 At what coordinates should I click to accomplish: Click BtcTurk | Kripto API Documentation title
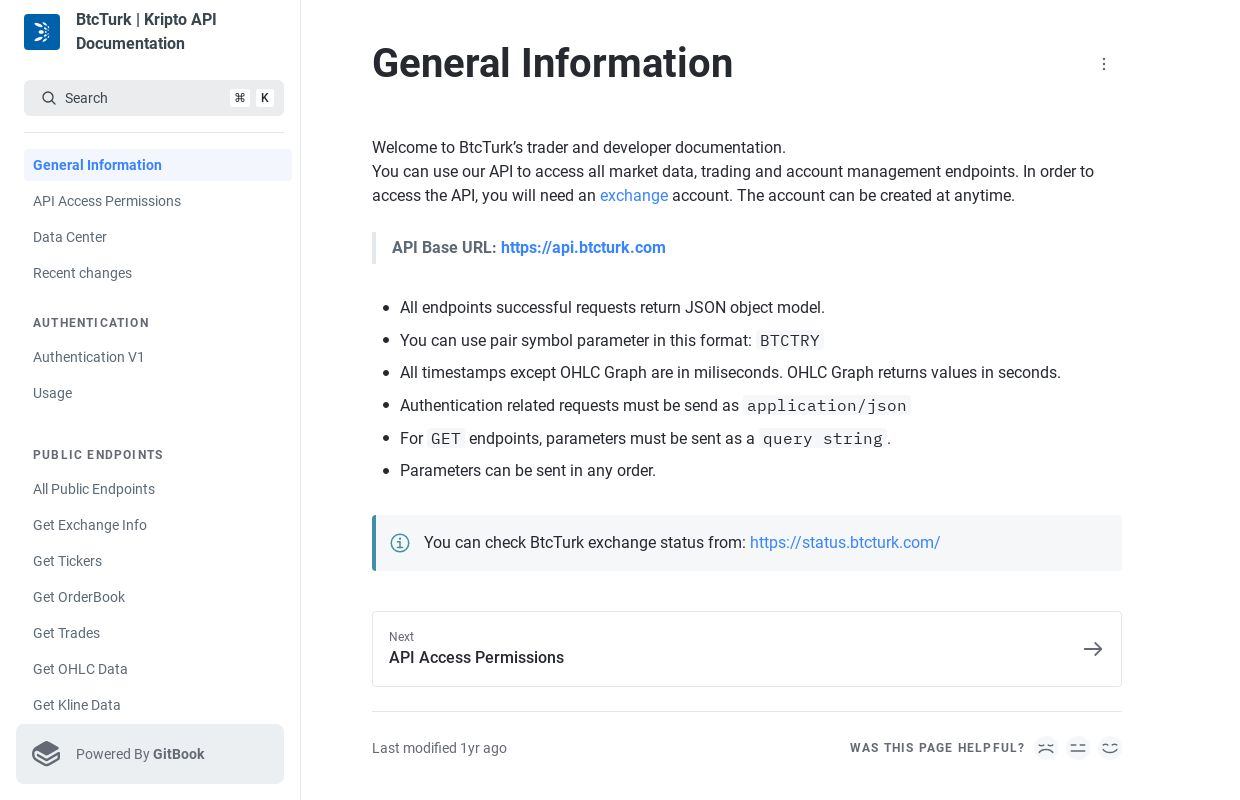tap(146, 32)
